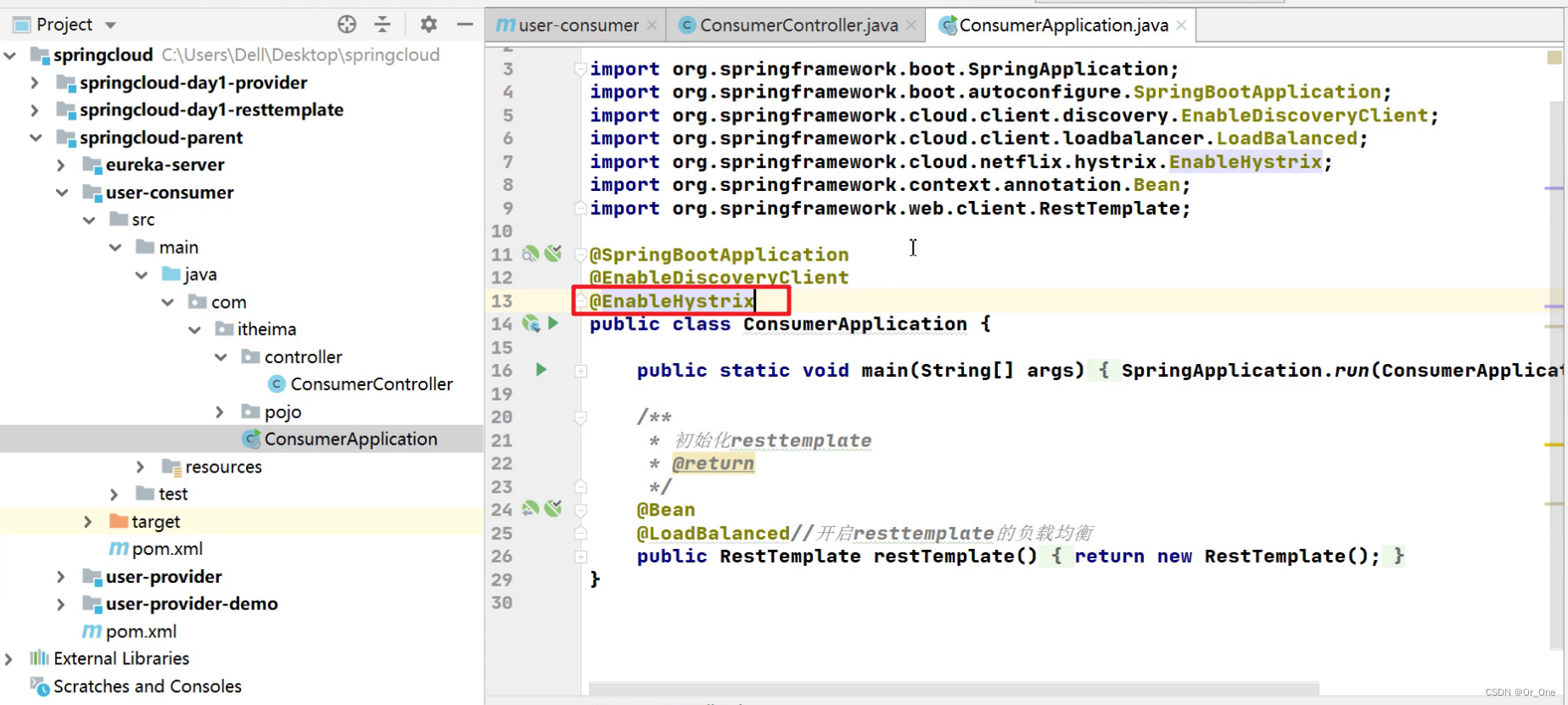Expand user-provider module
Viewport: 1568px width, 705px height.
(61, 577)
